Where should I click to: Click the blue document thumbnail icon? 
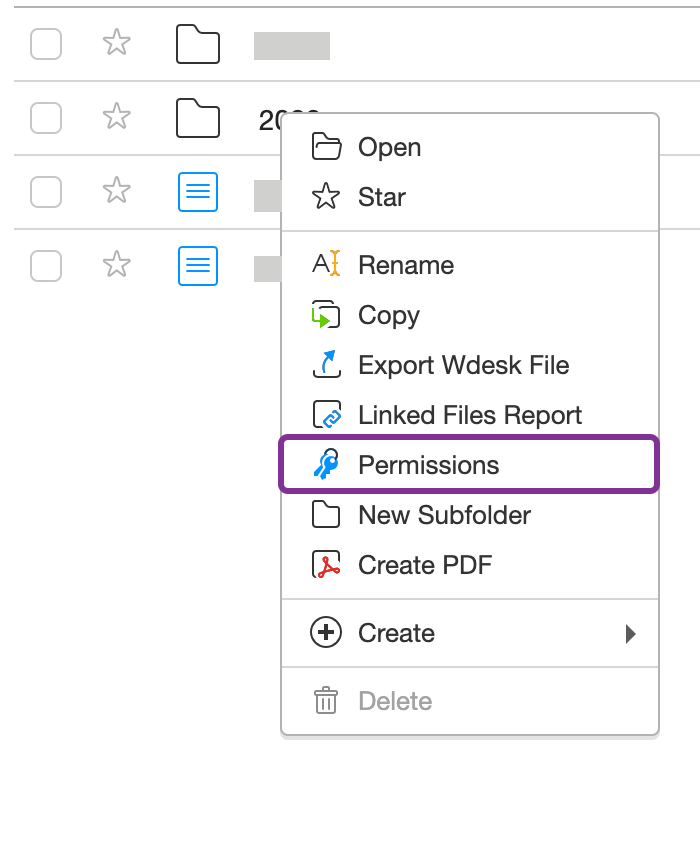[x=197, y=192]
